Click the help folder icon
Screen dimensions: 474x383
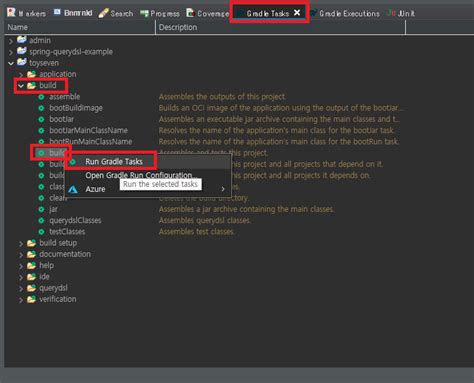32,266
